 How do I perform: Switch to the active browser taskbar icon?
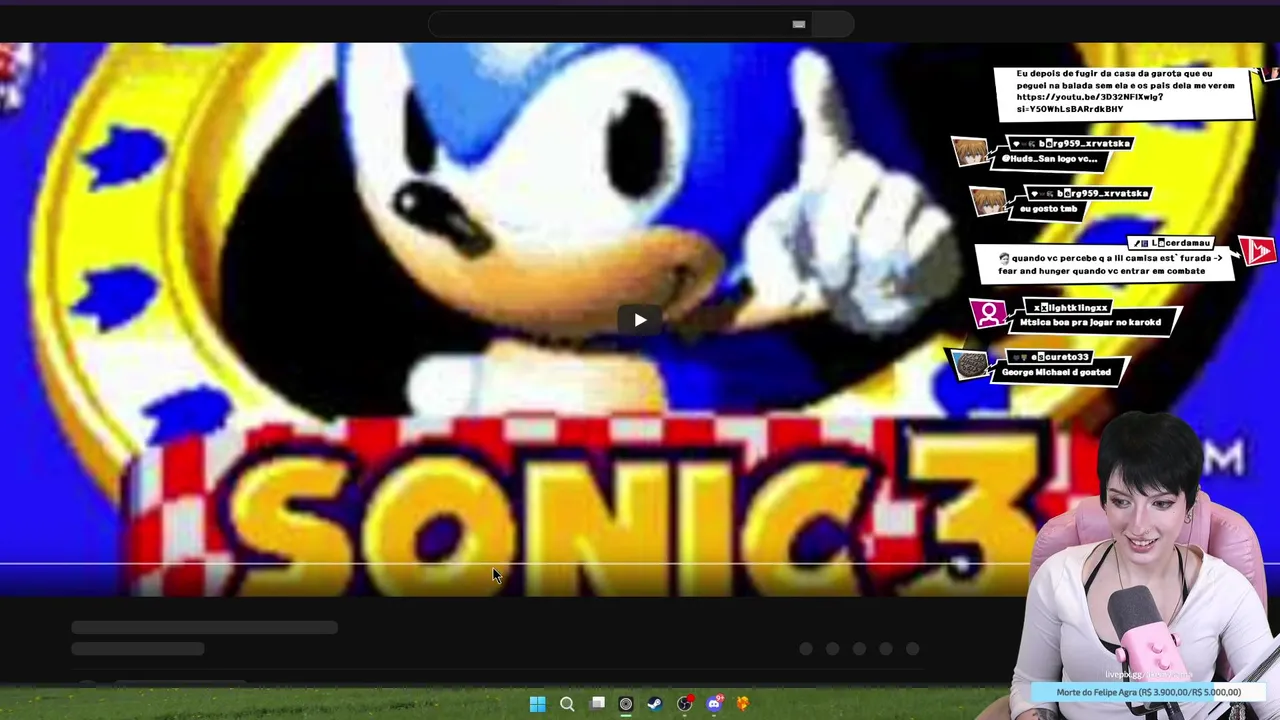click(x=626, y=704)
